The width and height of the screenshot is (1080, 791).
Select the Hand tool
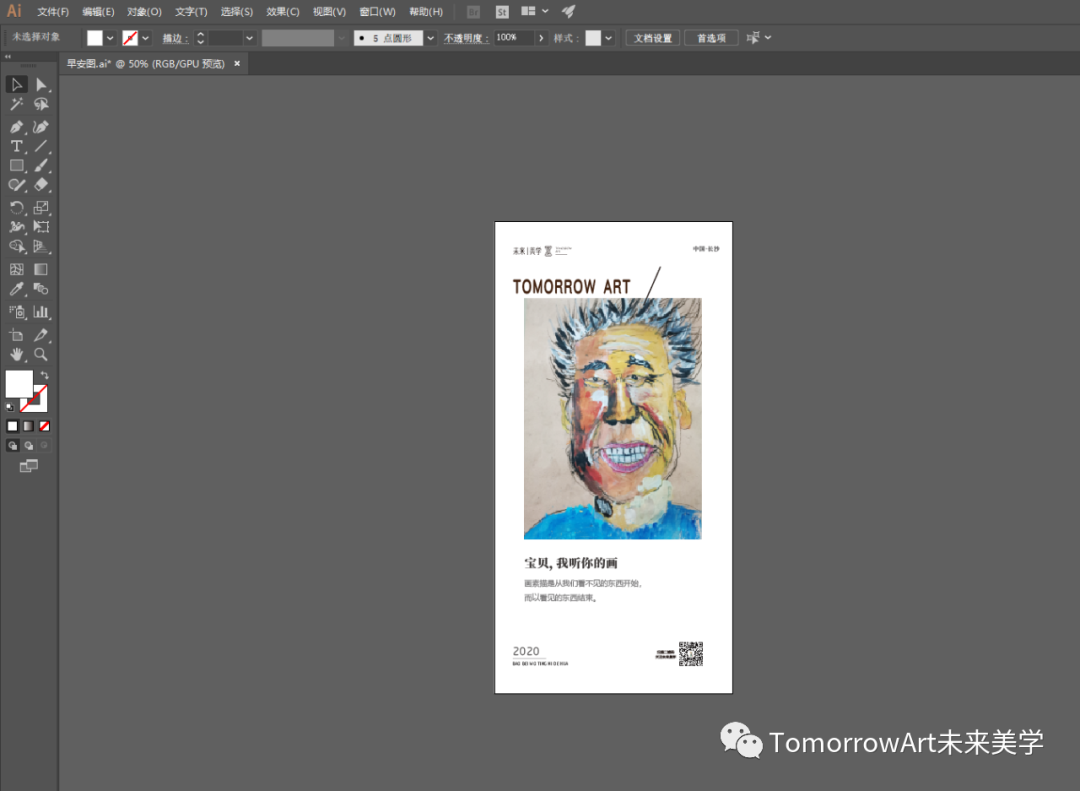[x=17, y=354]
